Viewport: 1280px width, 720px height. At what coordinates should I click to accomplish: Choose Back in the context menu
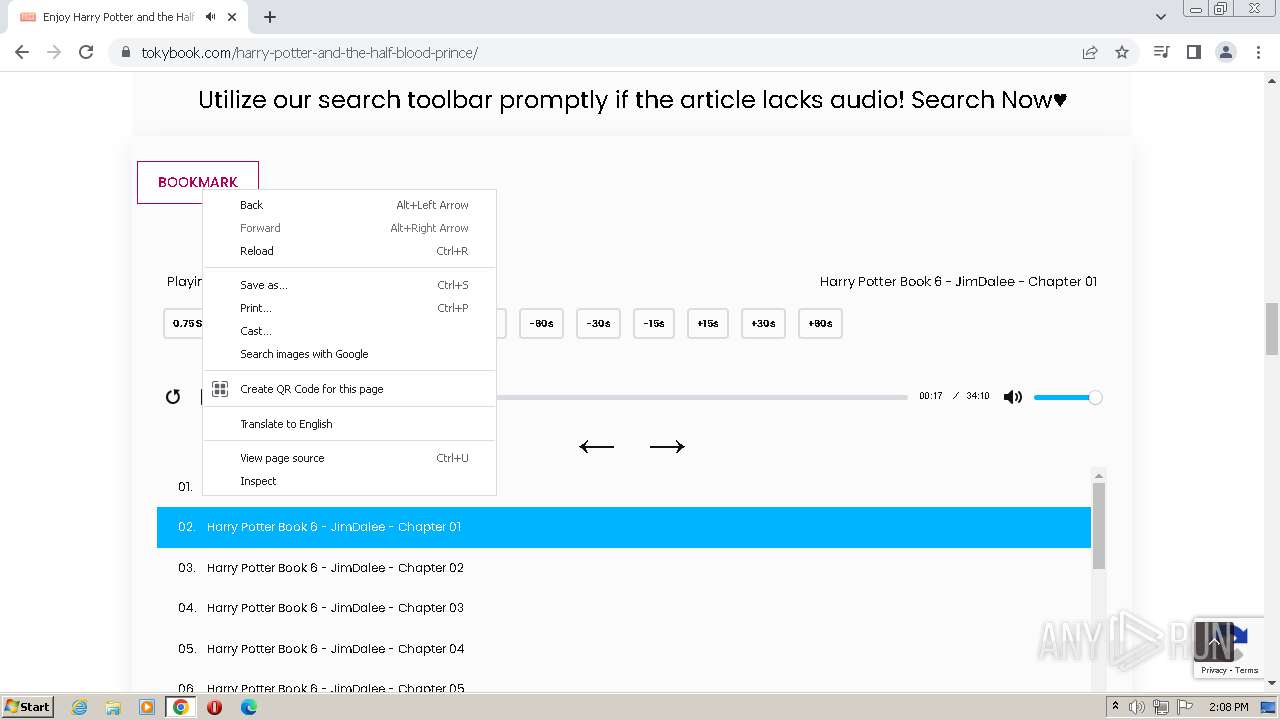[x=349, y=205]
